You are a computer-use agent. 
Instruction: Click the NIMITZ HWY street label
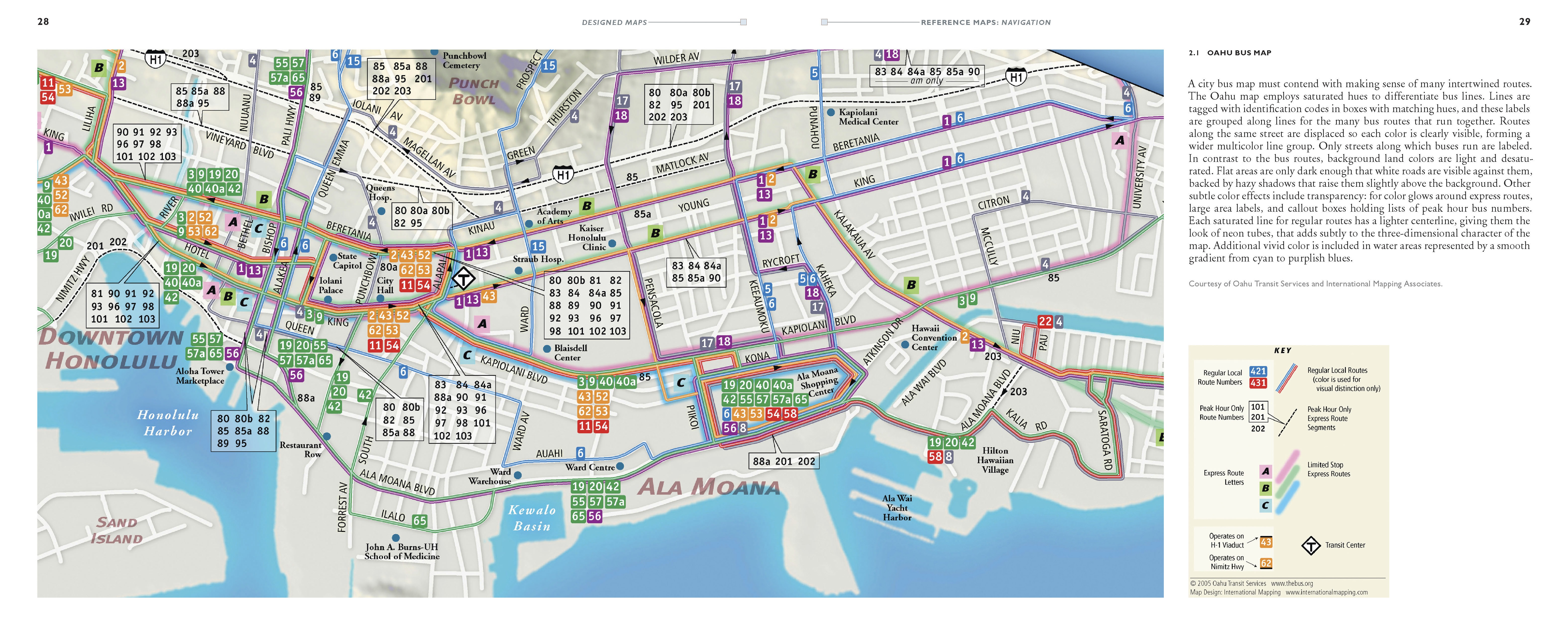point(72,279)
